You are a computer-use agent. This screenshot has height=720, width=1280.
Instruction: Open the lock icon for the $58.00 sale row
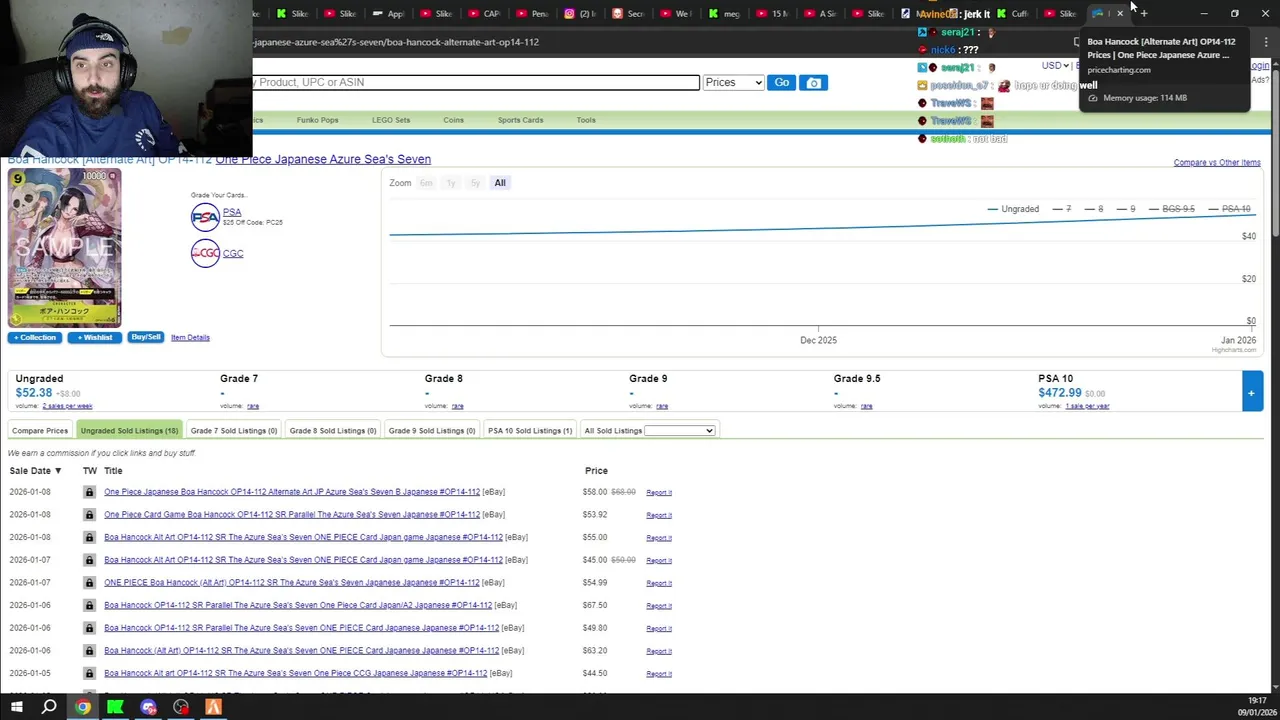click(x=89, y=492)
